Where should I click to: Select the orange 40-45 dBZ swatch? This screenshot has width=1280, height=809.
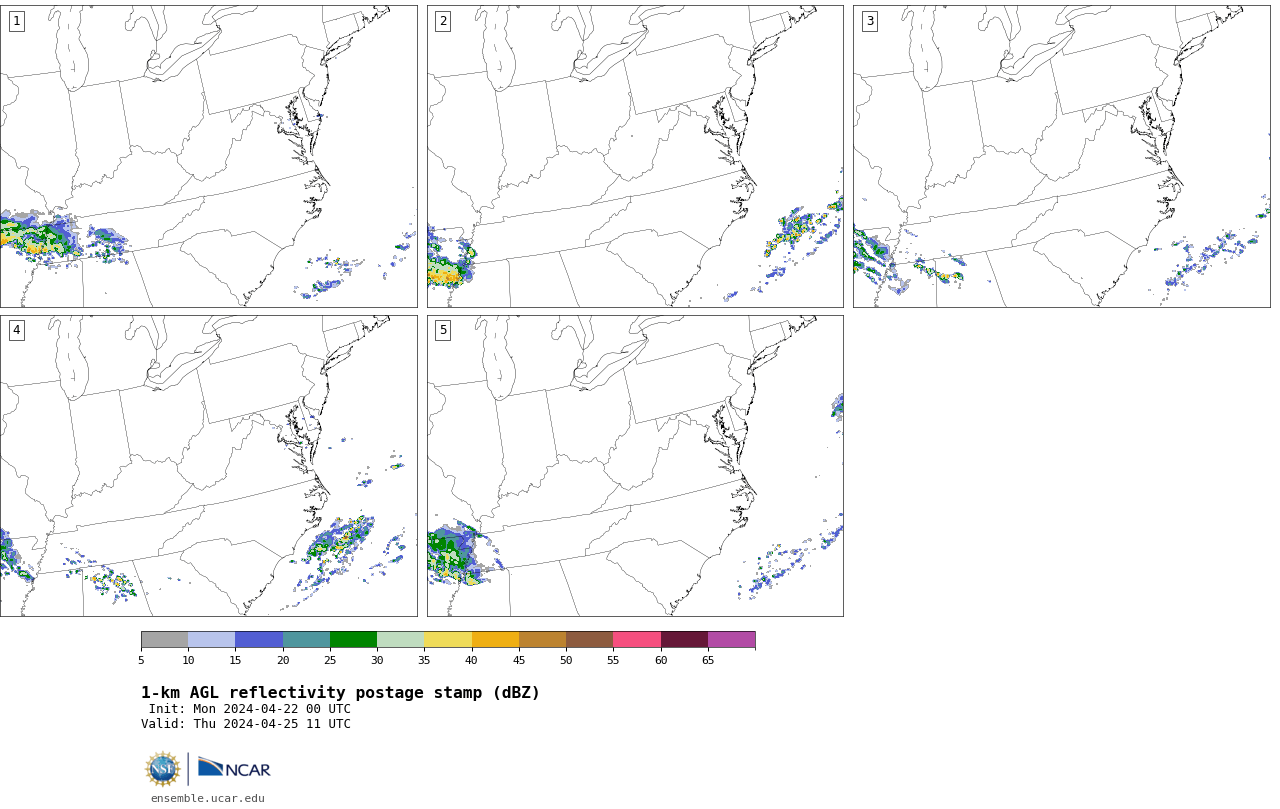pos(495,640)
